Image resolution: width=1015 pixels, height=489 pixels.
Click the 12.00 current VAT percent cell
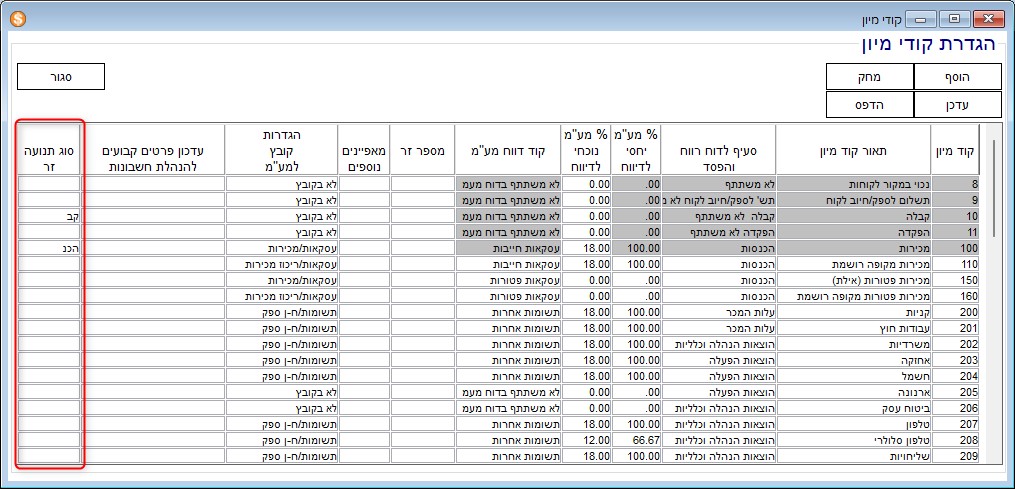coord(586,440)
